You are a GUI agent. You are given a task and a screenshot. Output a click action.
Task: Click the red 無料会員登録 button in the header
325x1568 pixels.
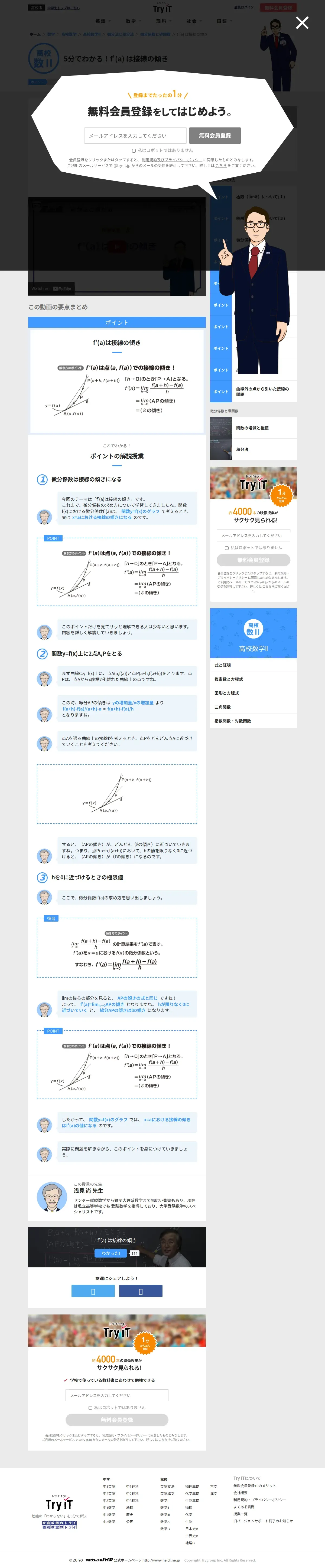click(x=278, y=8)
